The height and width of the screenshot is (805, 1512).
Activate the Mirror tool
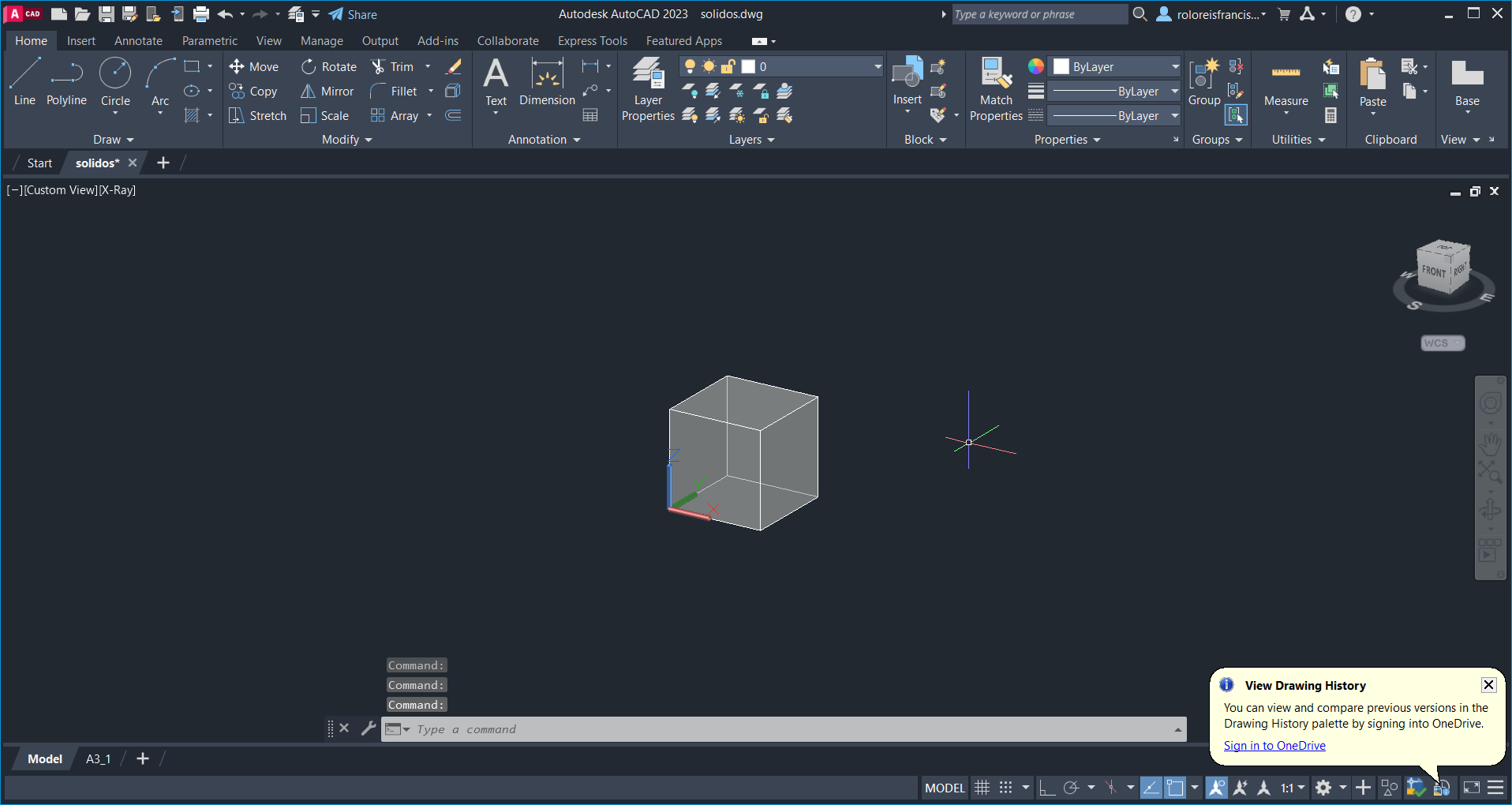point(327,92)
